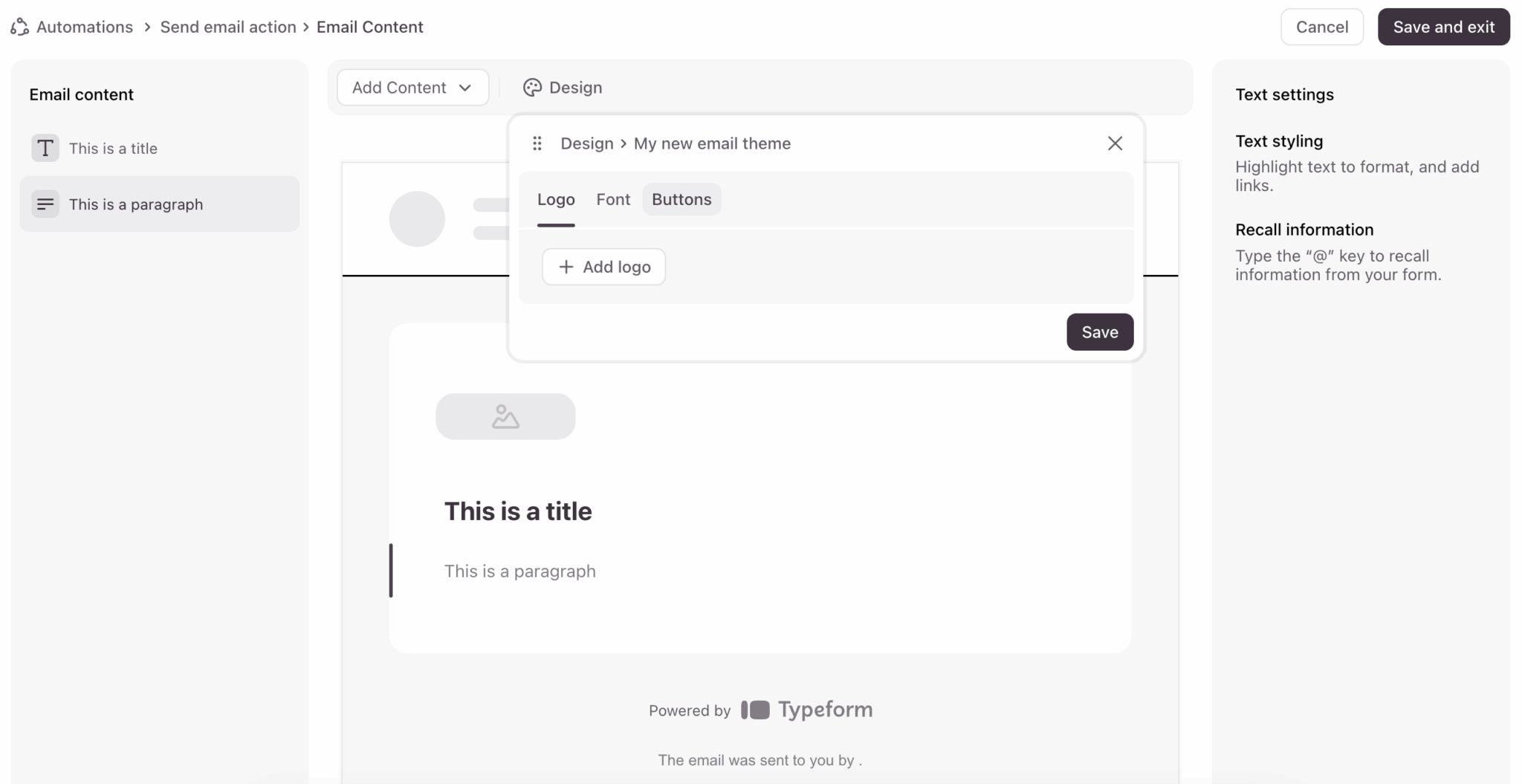
Task: Switch to the Buttons tab
Action: 681,199
